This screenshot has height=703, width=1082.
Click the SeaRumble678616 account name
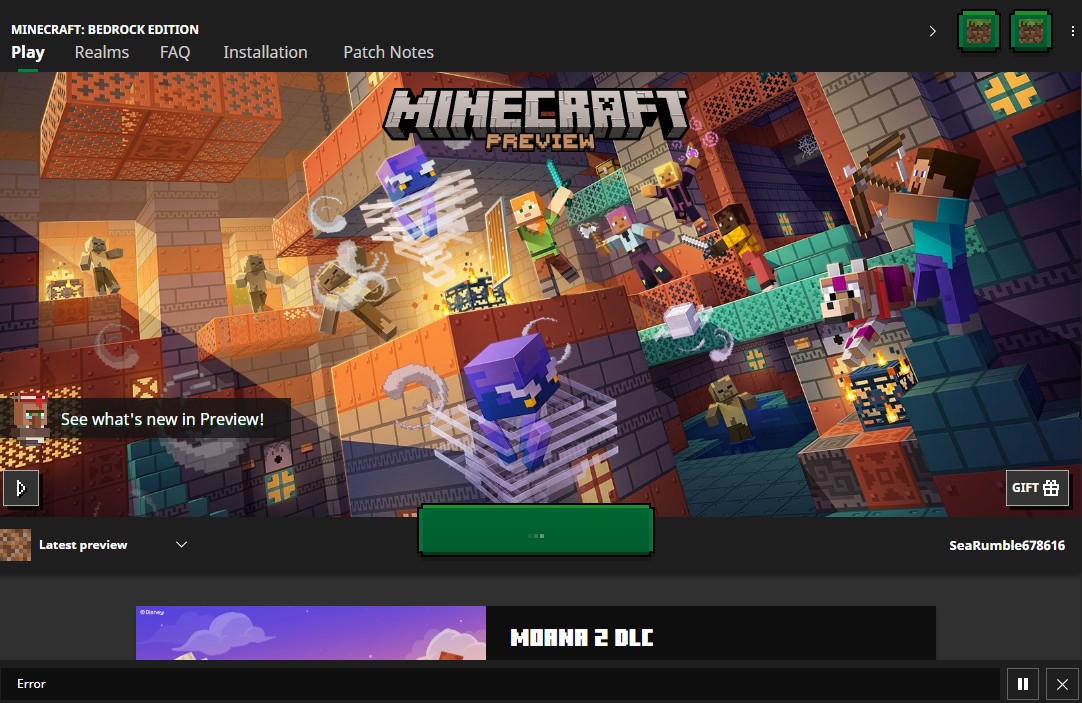(x=1007, y=546)
